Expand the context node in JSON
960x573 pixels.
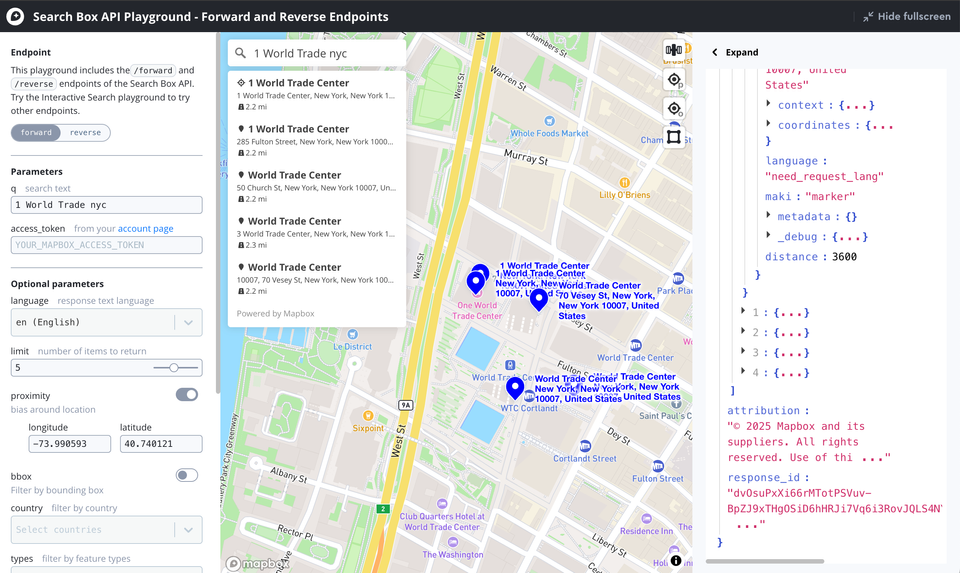click(768, 104)
